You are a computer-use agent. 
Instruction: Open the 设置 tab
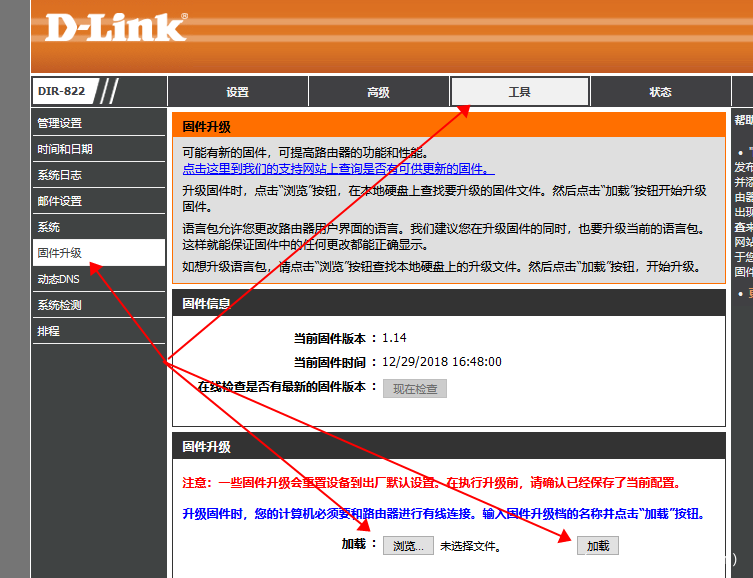click(x=238, y=92)
